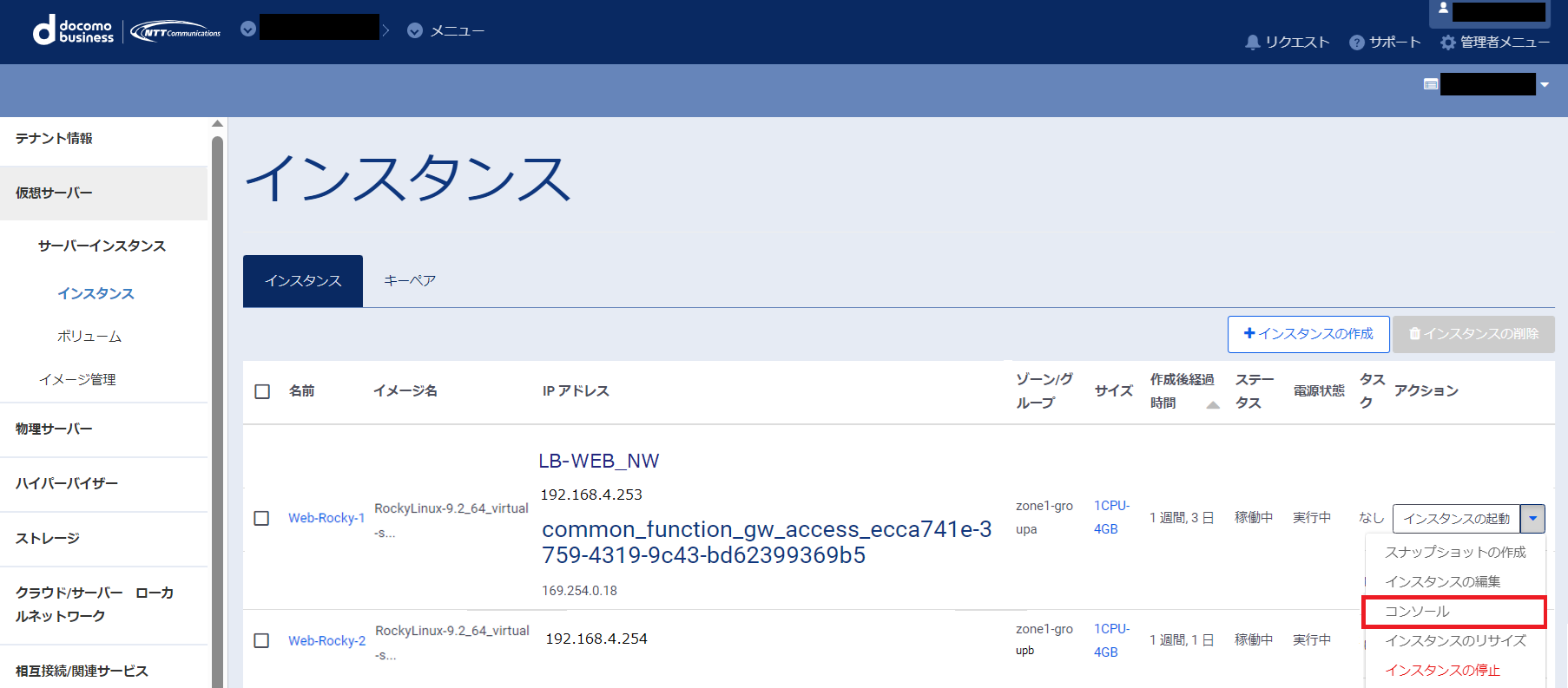
Task: Click the NTT Communications logo
Action: pyautogui.click(x=176, y=32)
